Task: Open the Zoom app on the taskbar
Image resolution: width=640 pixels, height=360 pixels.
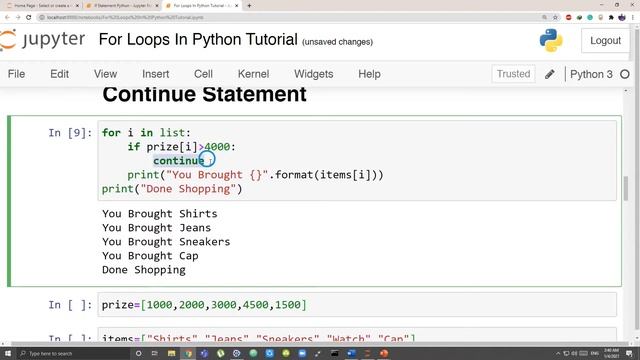Action: 302,353
